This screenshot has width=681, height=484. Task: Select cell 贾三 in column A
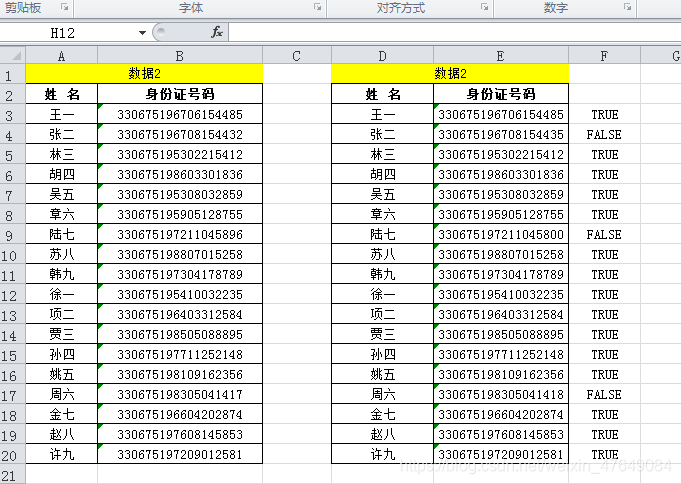click(x=62, y=334)
